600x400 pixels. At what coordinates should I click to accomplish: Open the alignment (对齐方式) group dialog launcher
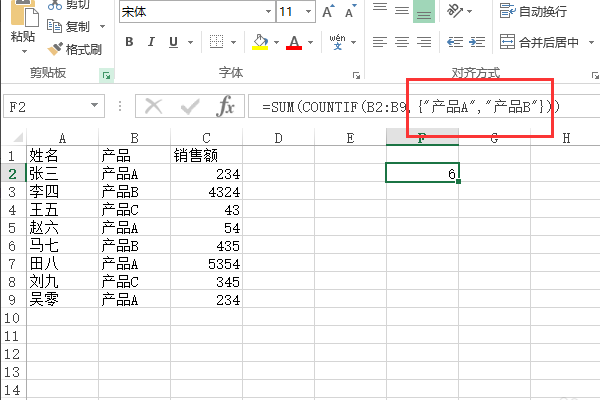pos(595,75)
